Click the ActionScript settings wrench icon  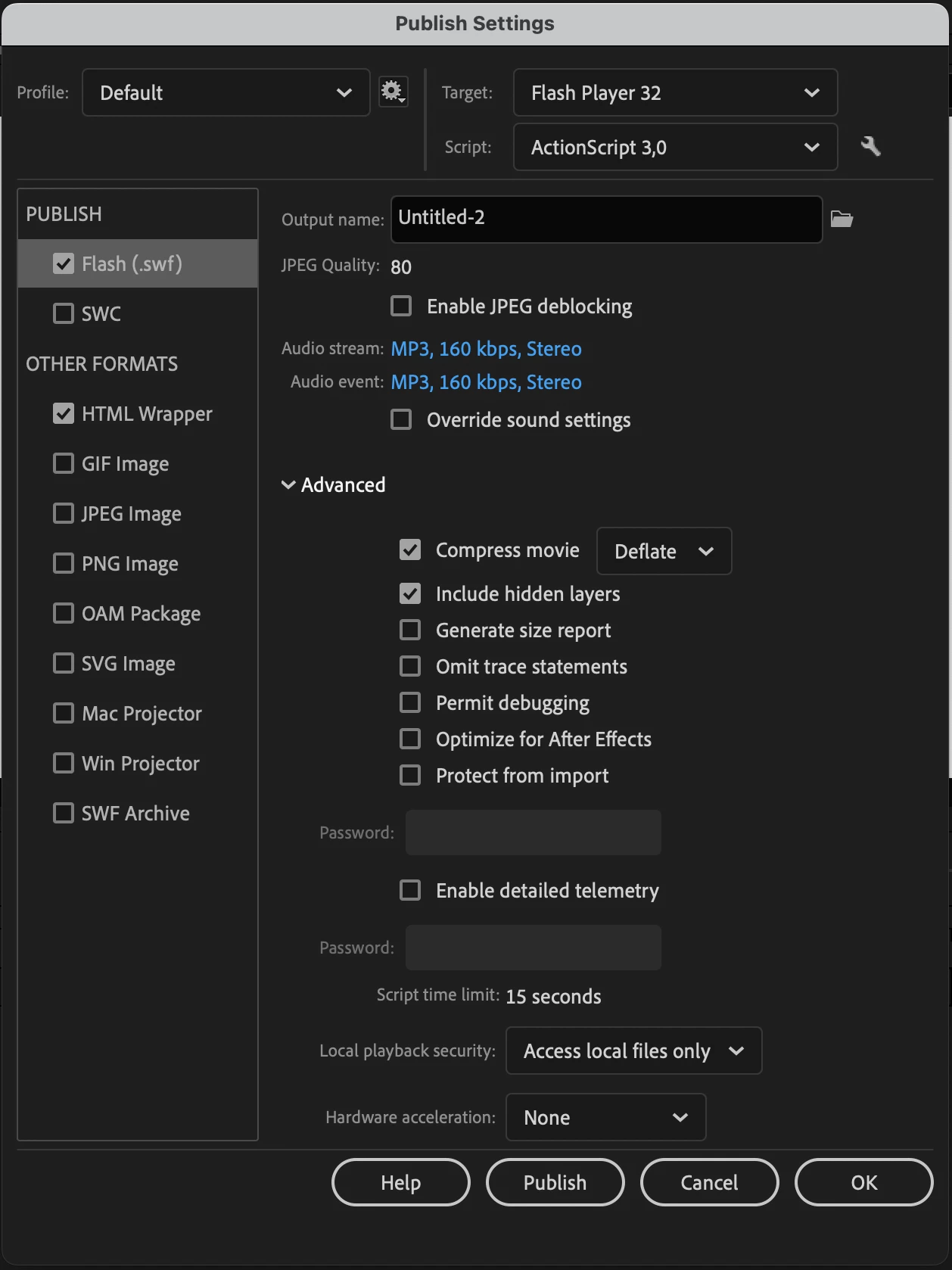[x=870, y=146]
